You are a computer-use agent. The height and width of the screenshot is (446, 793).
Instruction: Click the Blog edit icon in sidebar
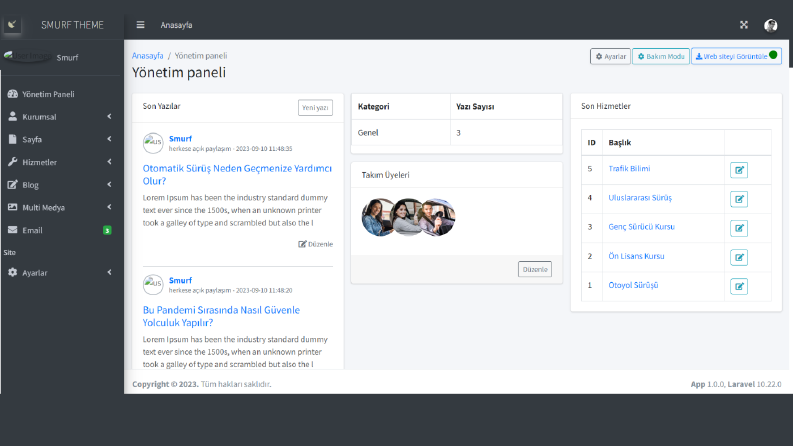[13, 185]
